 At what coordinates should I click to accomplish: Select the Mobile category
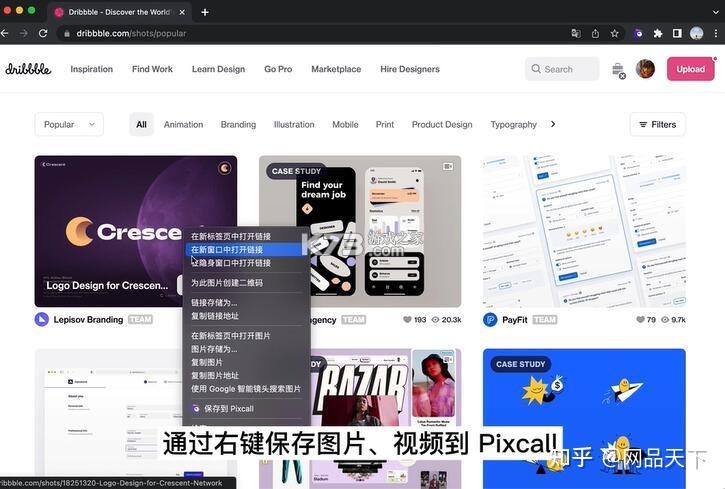coord(345,124)
